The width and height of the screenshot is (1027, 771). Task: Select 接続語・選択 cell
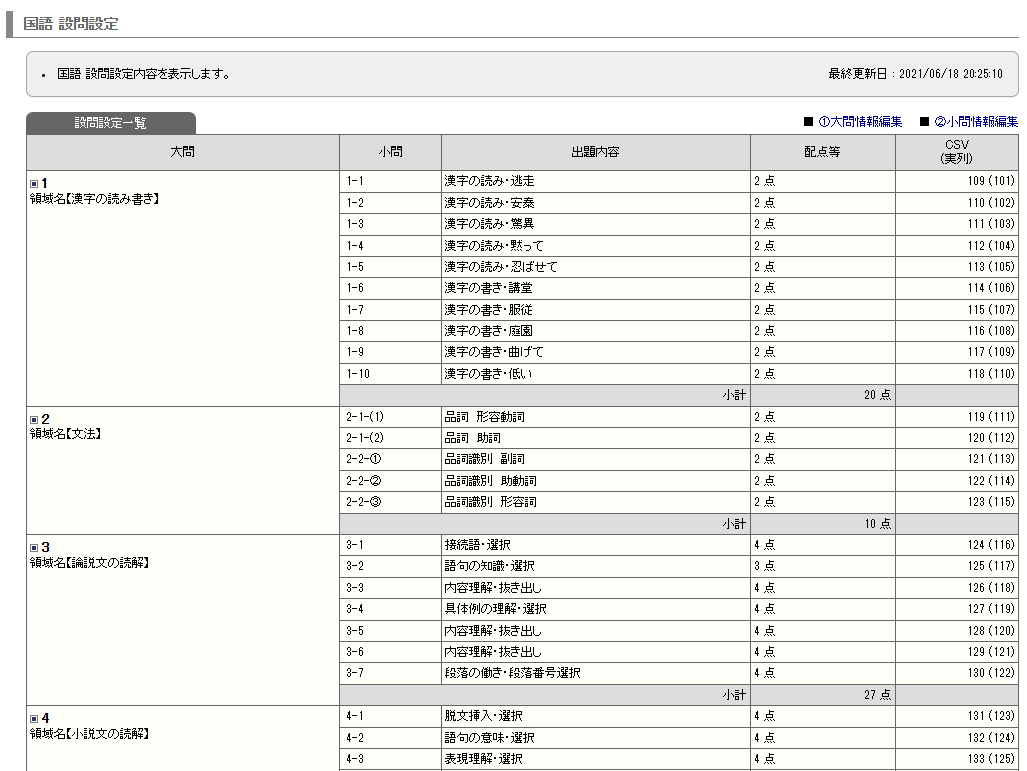click(595, 545)
